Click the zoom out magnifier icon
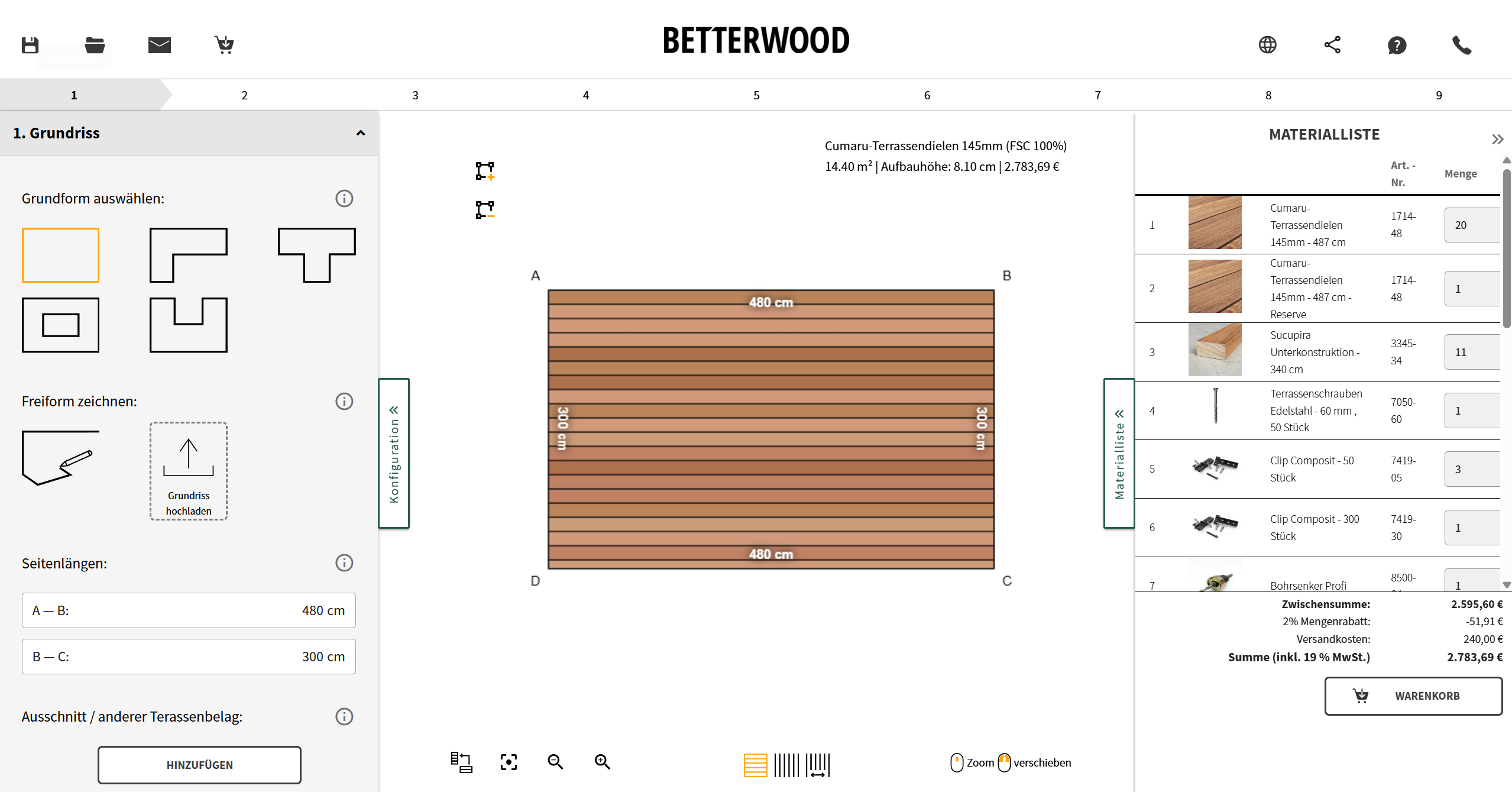Viewport: 1512px width, 792px height. point(555,762)
